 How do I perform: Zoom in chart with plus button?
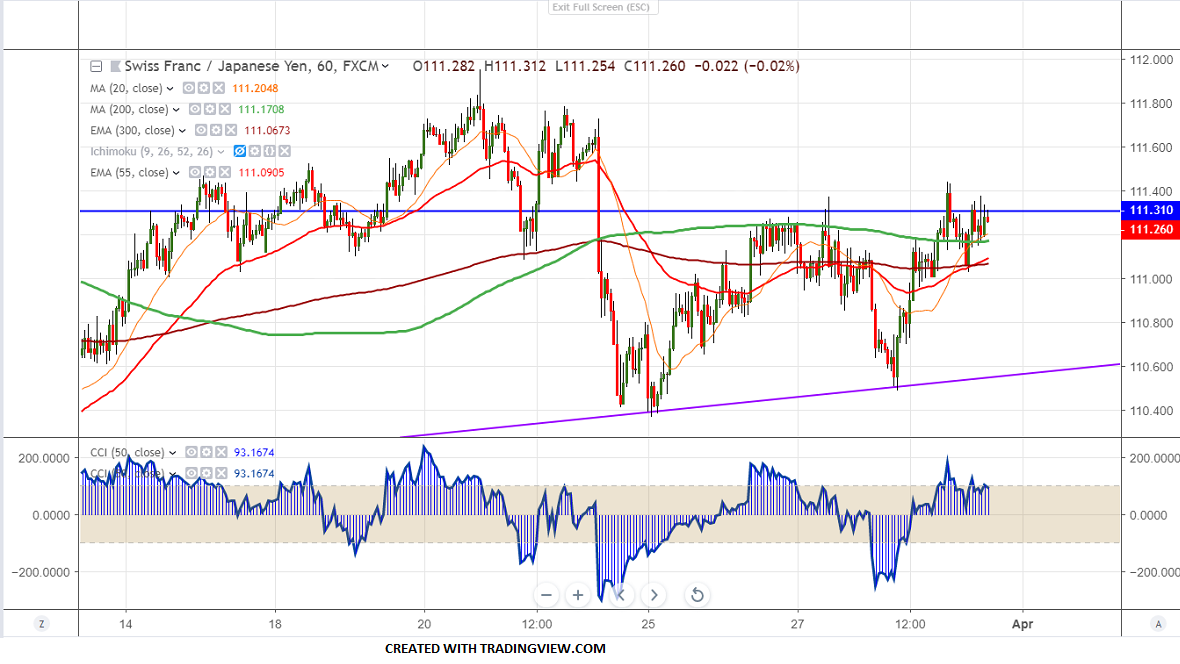point(578,595)
